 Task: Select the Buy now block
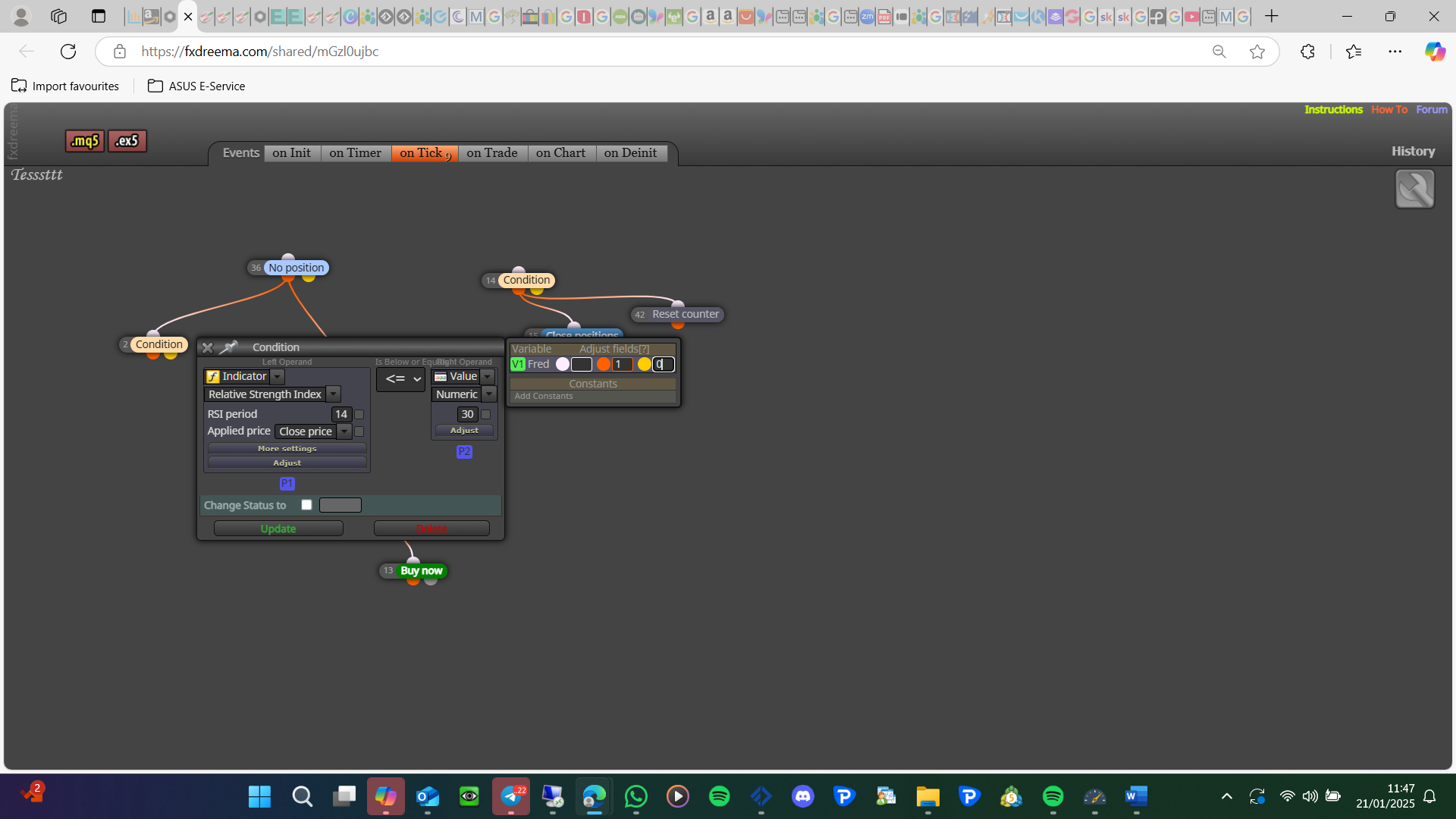421,571
